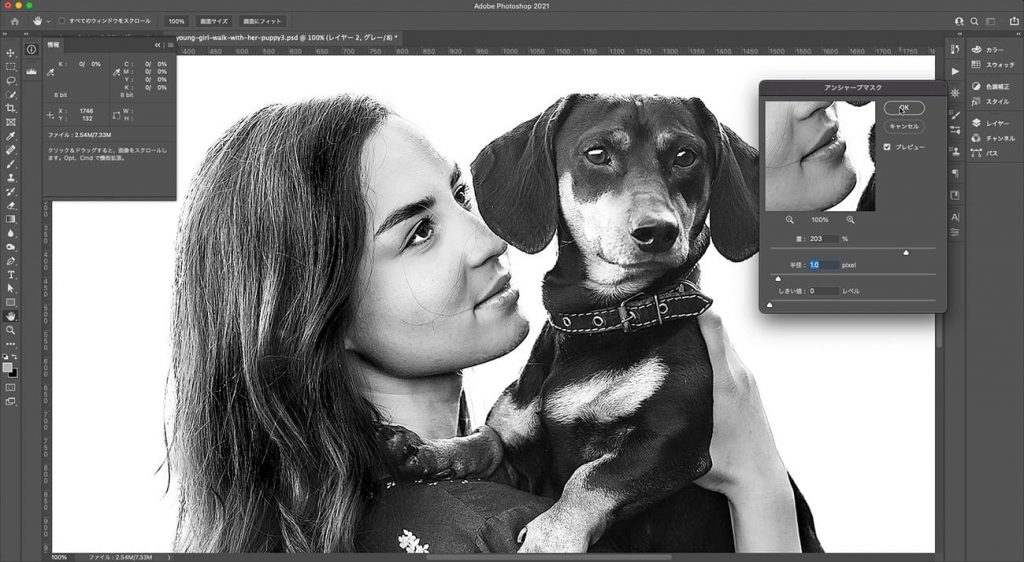
Task: Select the Path Selection tool
Action: pyautogui.click(x=10, y=289)
